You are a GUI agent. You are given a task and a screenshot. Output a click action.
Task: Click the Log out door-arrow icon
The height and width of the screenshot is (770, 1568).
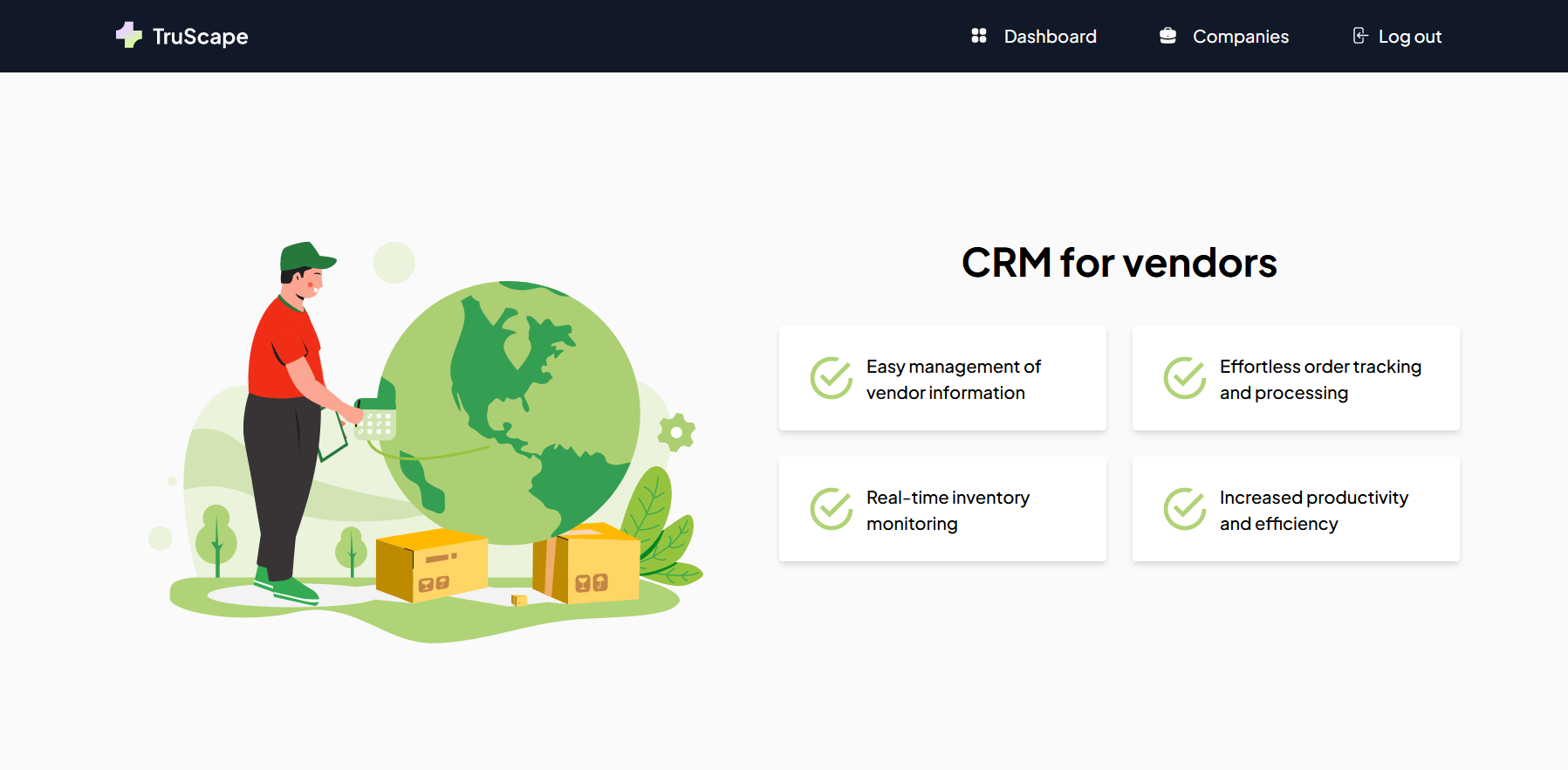(1359, 36)
